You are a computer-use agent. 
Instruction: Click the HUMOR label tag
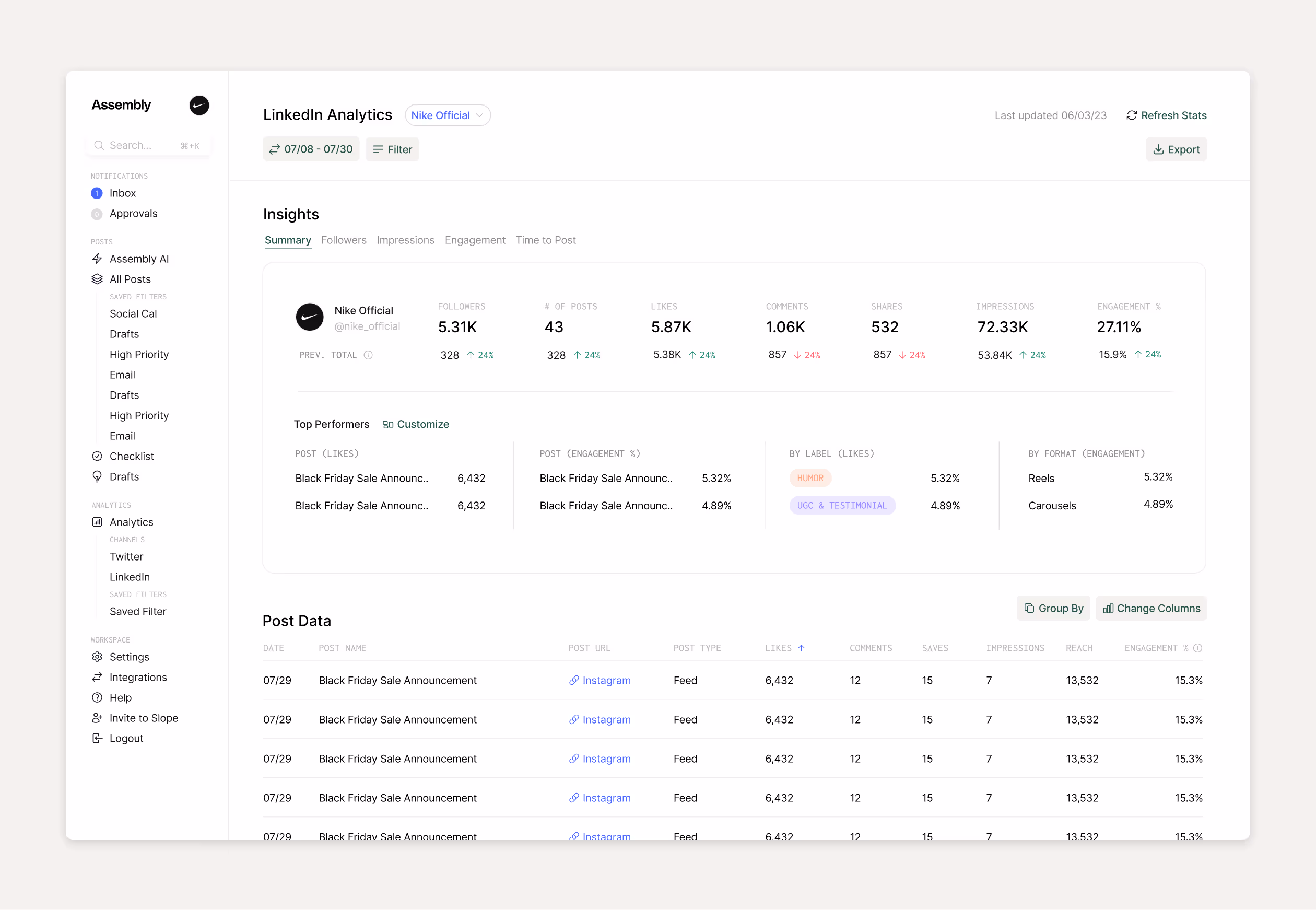coord(810,479)
